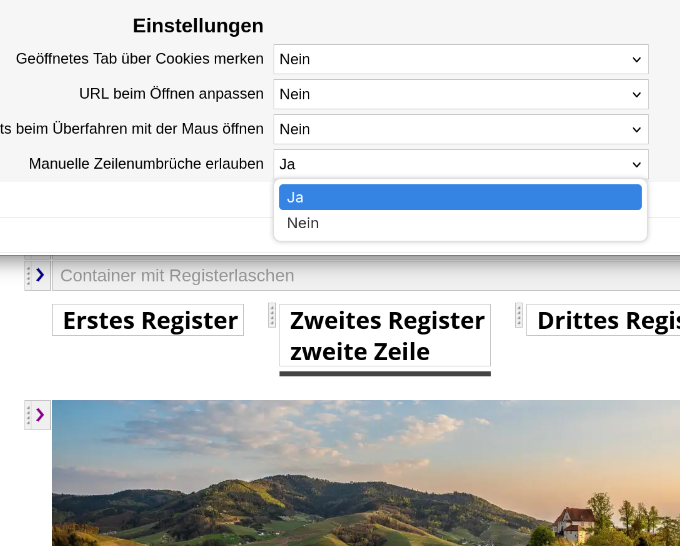The height and width of the screenshot is (546, 680).
Task: Click the landscape image with hills
Action: pyautogui.click(x=366, y=473)
